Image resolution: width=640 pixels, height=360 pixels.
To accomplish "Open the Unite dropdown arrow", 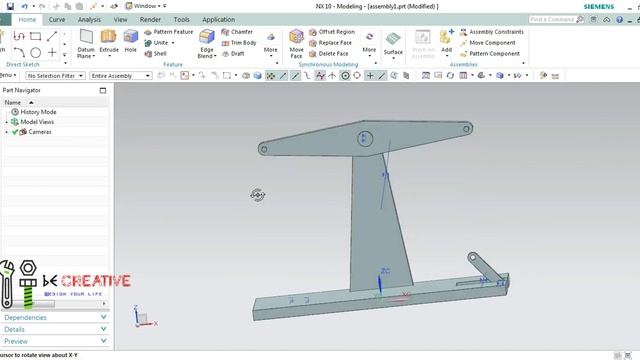I will (173, 43).
